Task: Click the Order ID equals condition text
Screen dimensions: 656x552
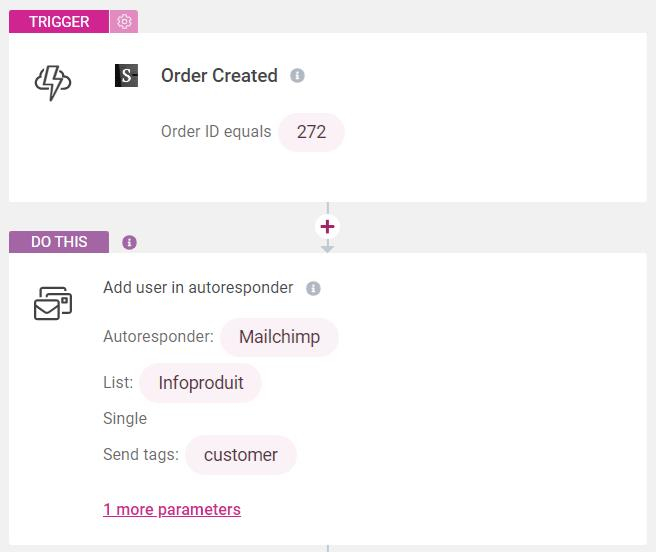Action: pyautogui.click(x=216, y=132)
